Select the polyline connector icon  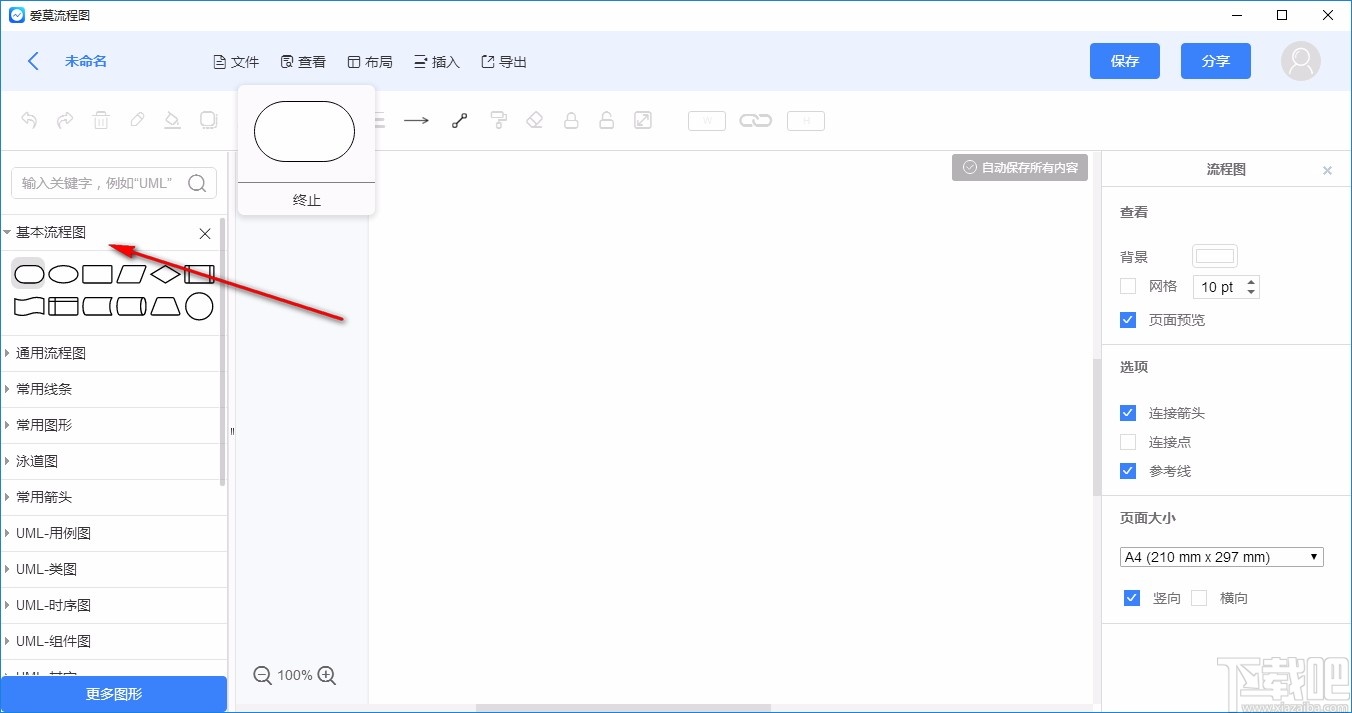tap(459, 120)
